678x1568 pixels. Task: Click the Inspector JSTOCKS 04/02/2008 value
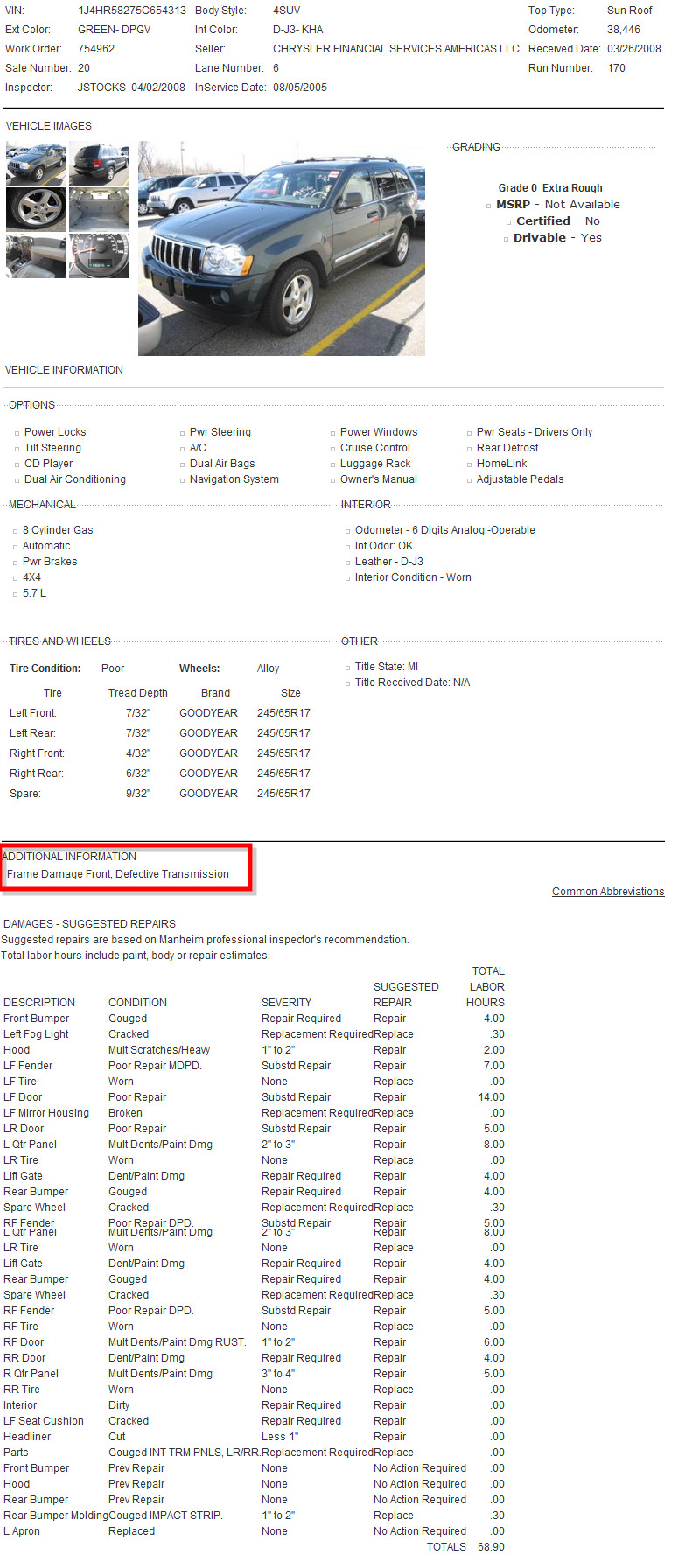pyautogui.click(x=131, y=87)
